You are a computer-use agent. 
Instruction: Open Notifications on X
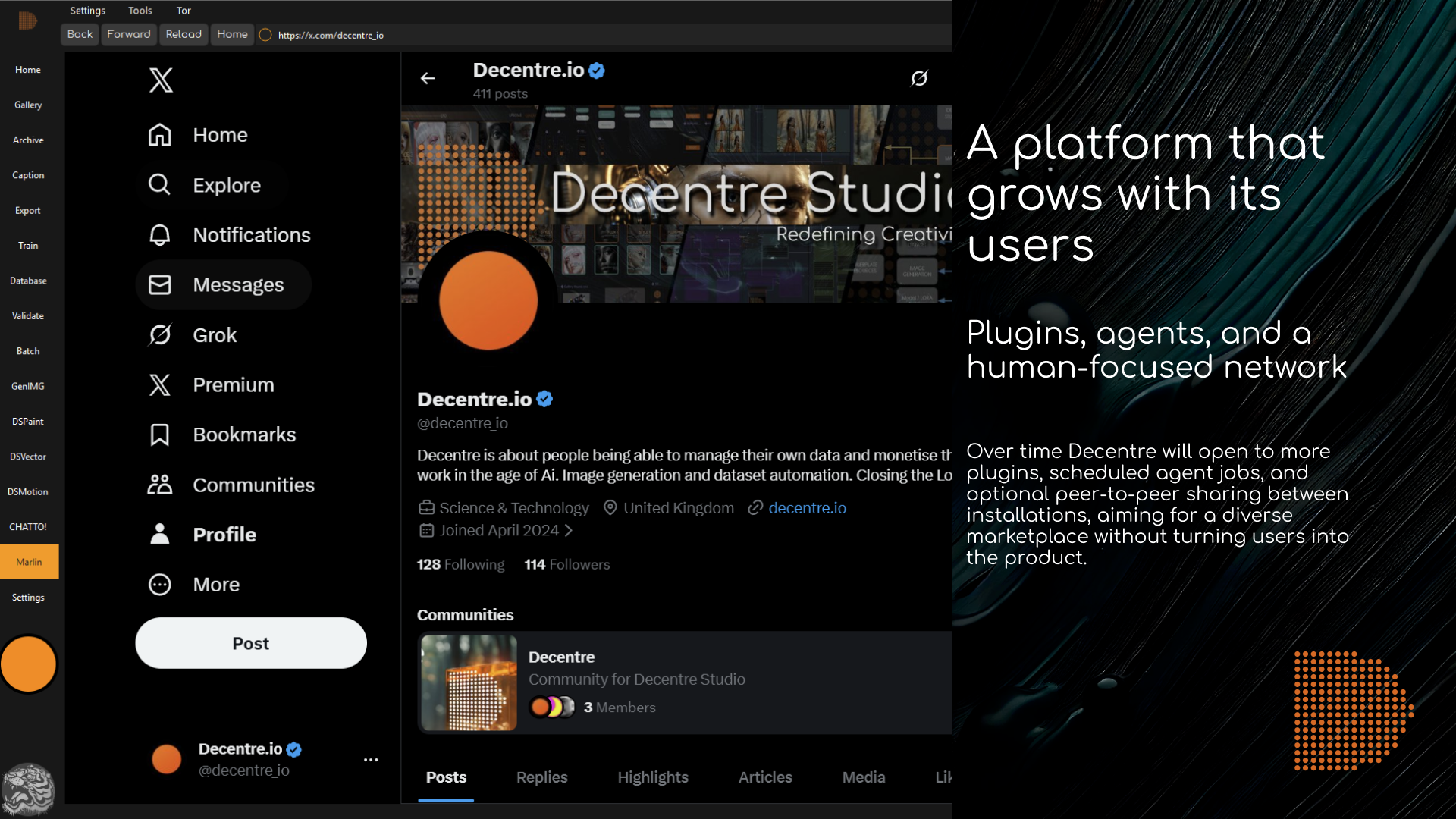[x=227, y=234]
